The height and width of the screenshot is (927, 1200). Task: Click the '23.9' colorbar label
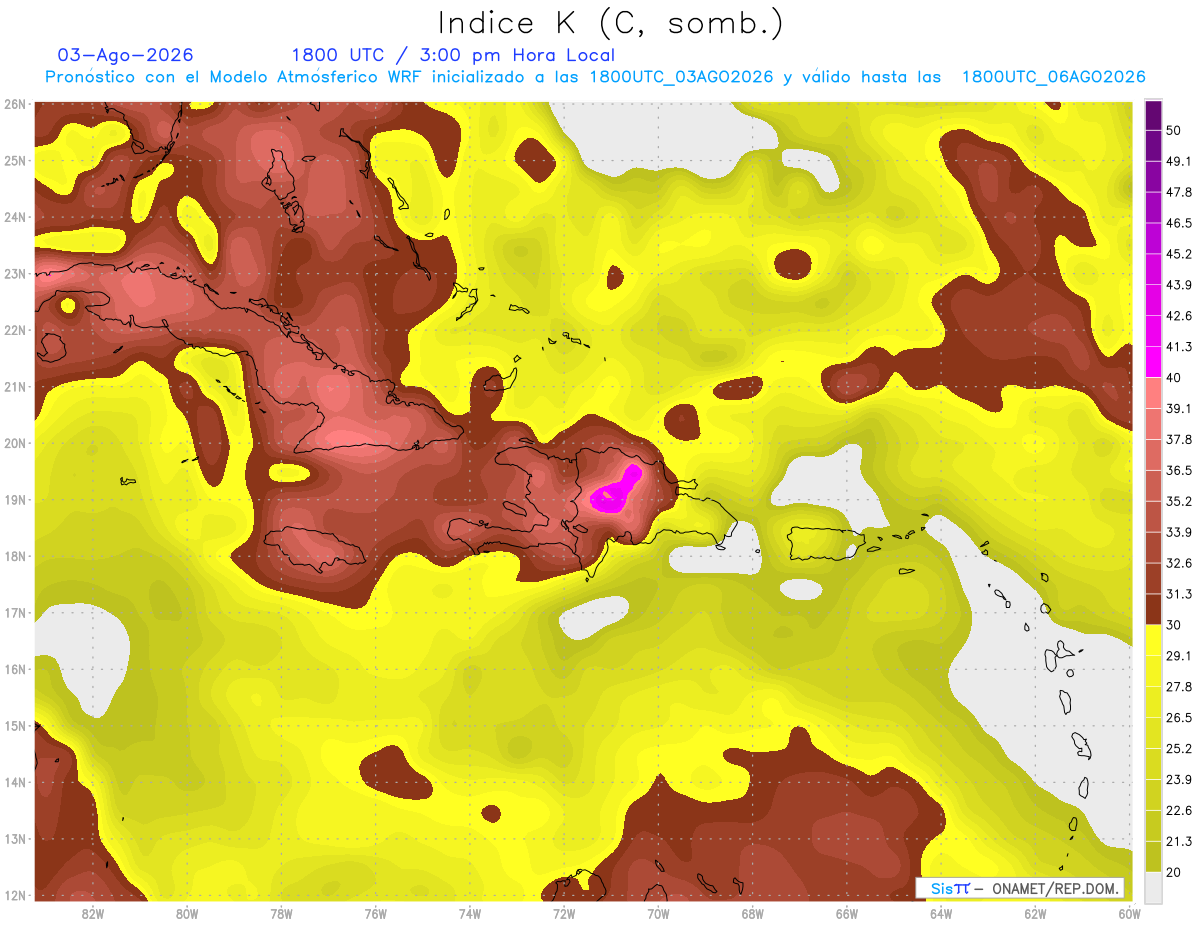tap(1179, 779)
